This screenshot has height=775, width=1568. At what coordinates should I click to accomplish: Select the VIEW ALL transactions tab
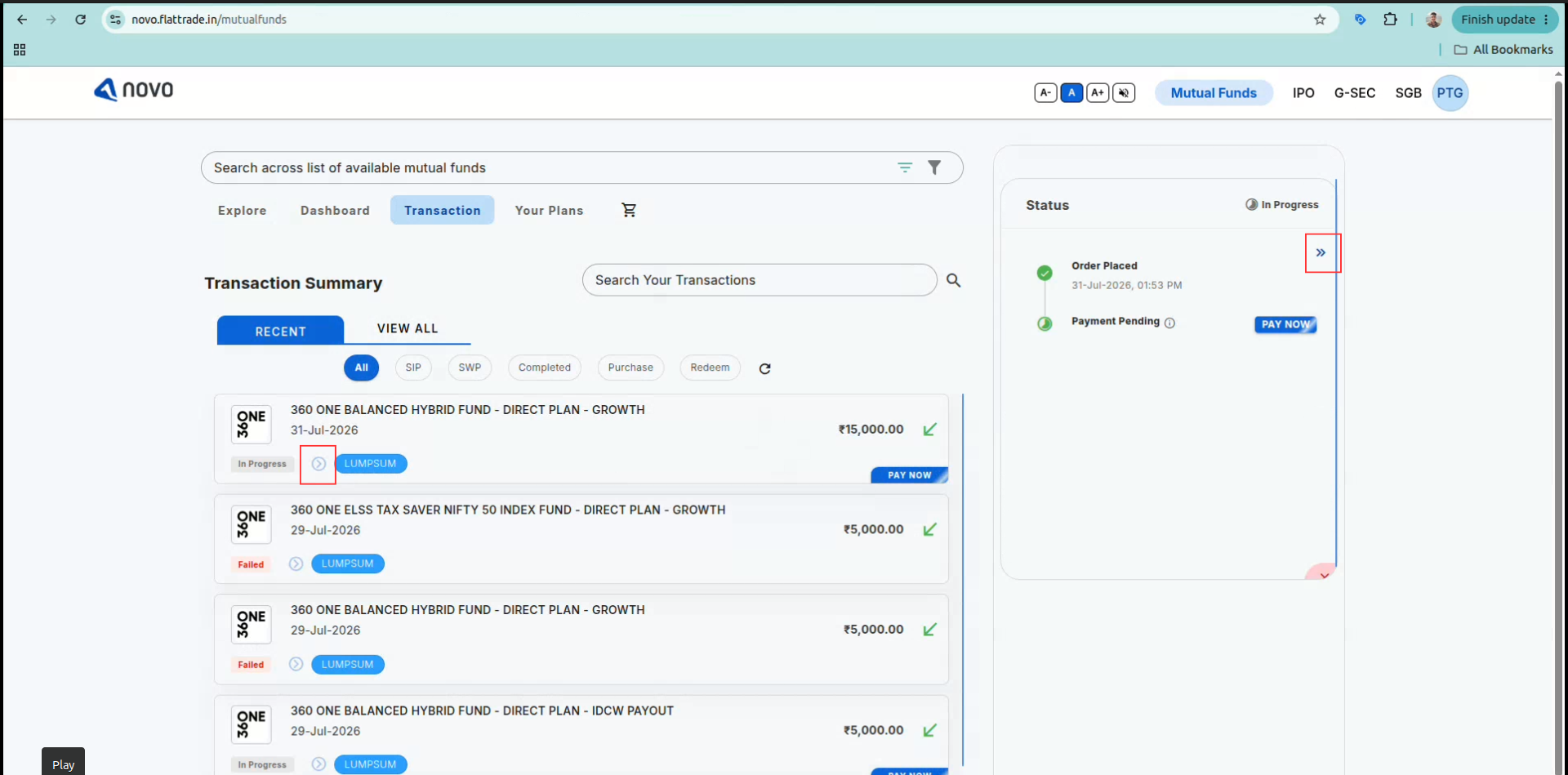click(408, 328)
